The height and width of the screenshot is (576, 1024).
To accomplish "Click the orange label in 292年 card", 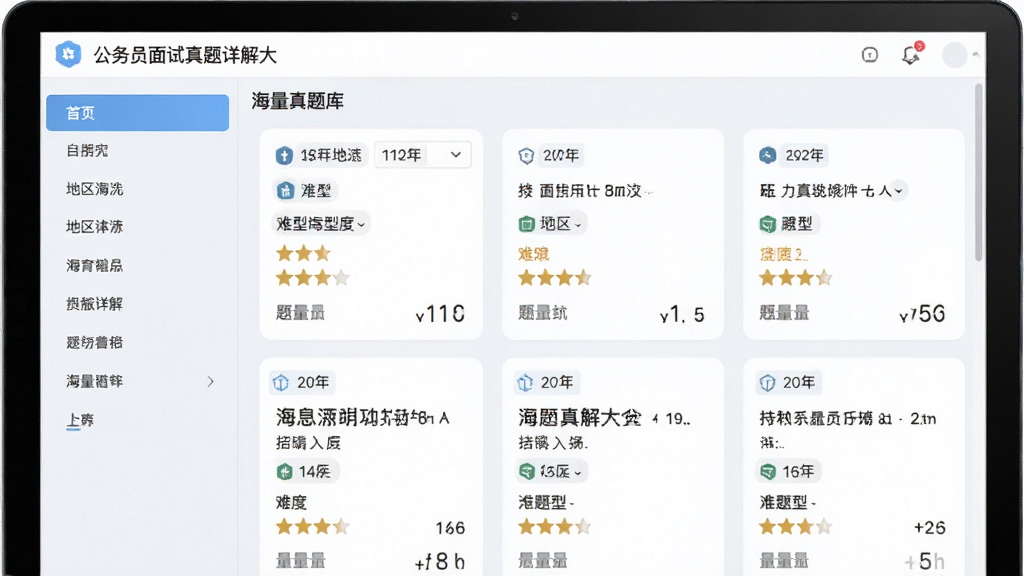I will pos(784,254).
